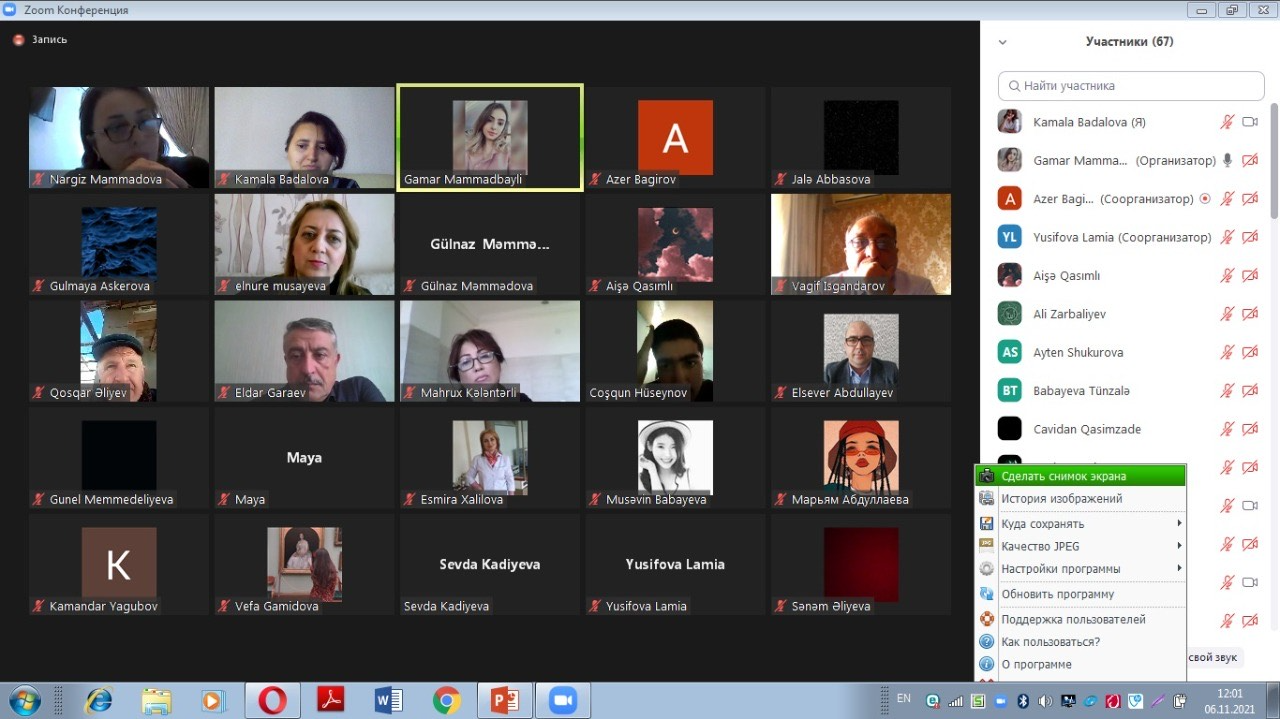The height and width of the screenshot is (719, 1280).
Task: Select Elsever Abdullayev's video tile
Action: point(861,351)
